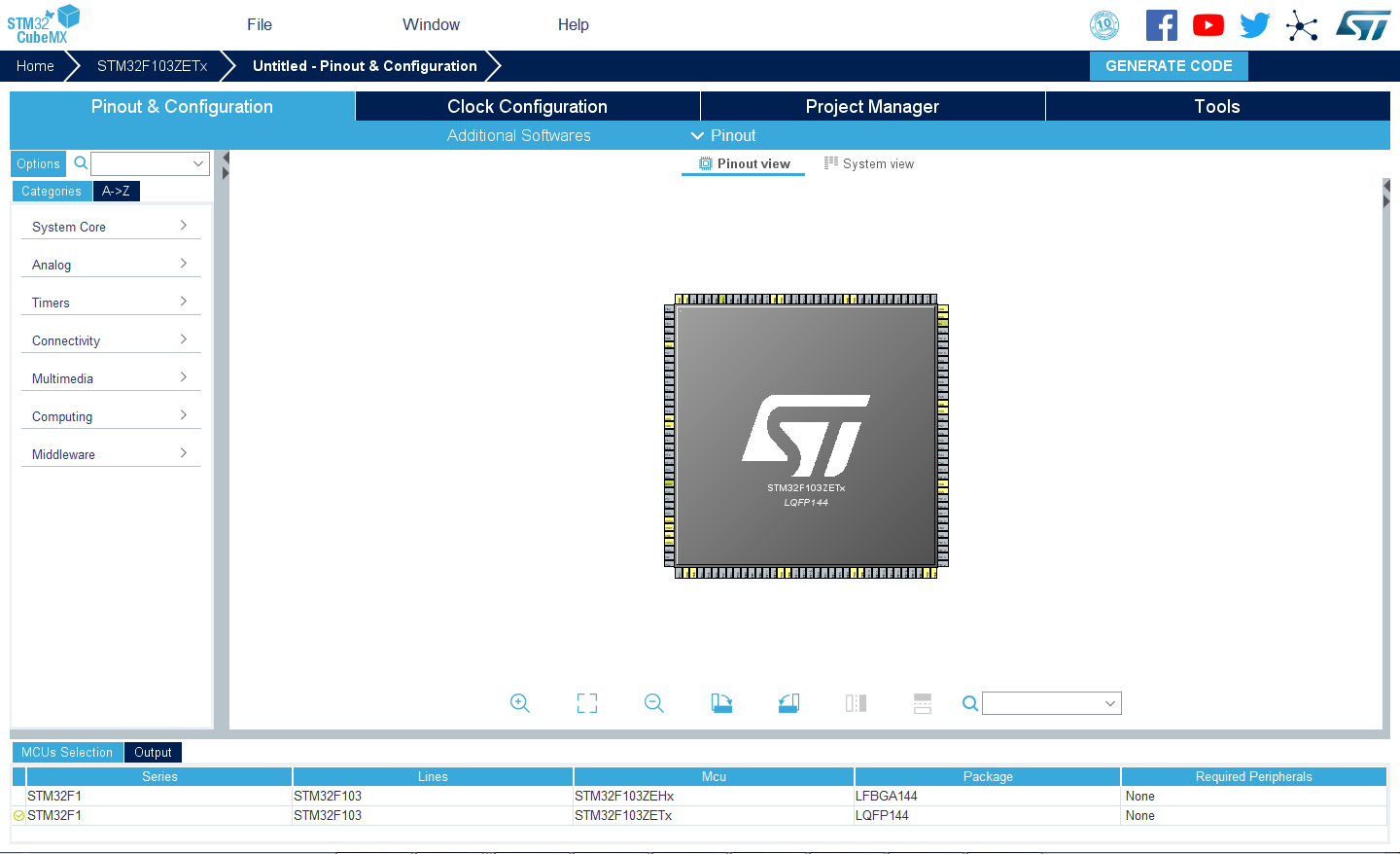The height and width of the screenshot is (854, 1400).
Task: Click the vertical split view toolbar icon
Action: point(856,703)
